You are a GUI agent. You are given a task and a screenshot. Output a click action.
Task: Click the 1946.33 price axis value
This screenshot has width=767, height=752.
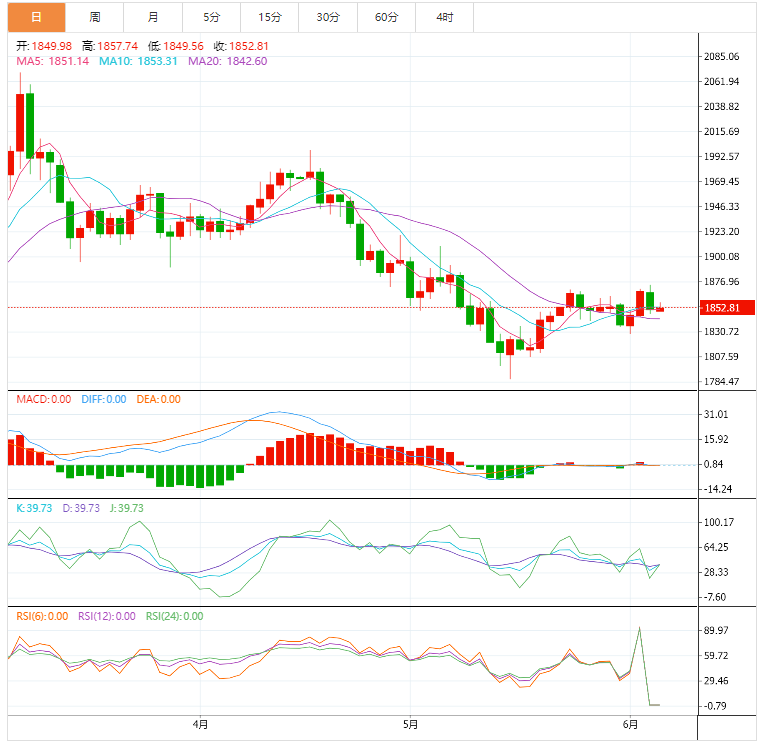[722, 206]
